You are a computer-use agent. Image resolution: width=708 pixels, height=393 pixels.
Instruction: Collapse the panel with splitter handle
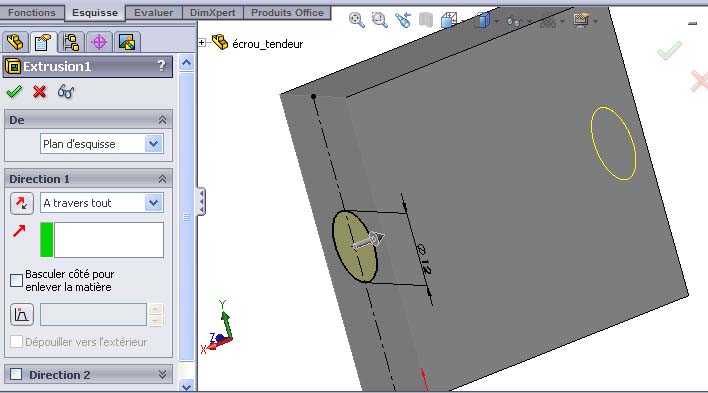coord(201,201)
